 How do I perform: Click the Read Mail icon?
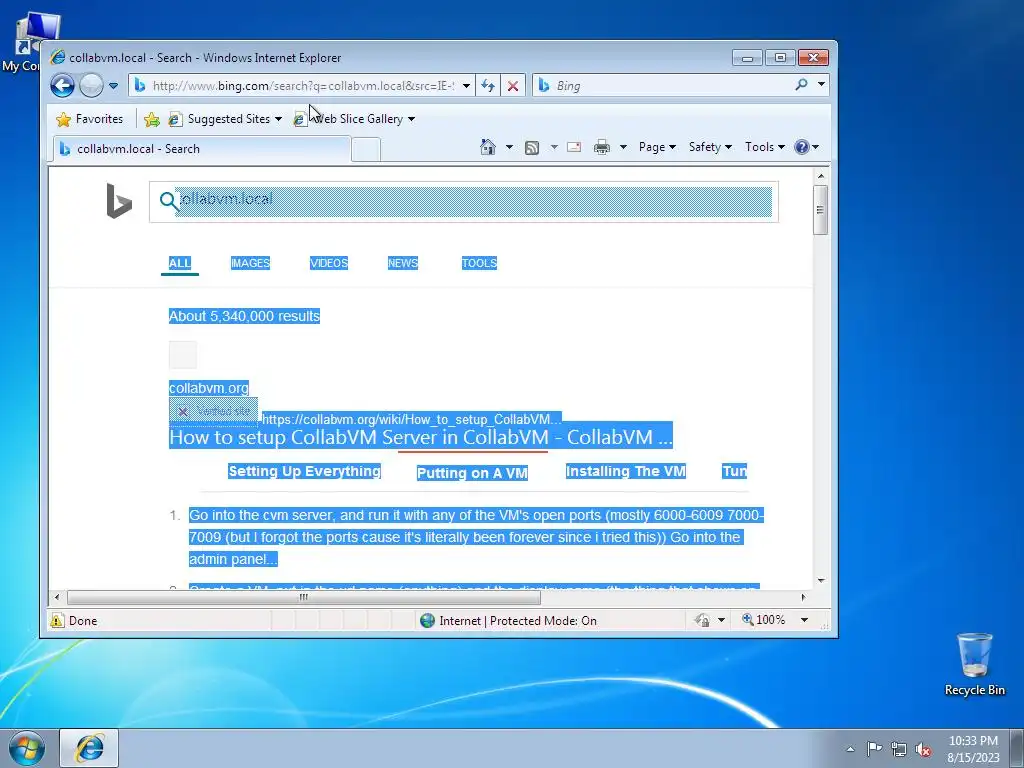click(574, 148)
